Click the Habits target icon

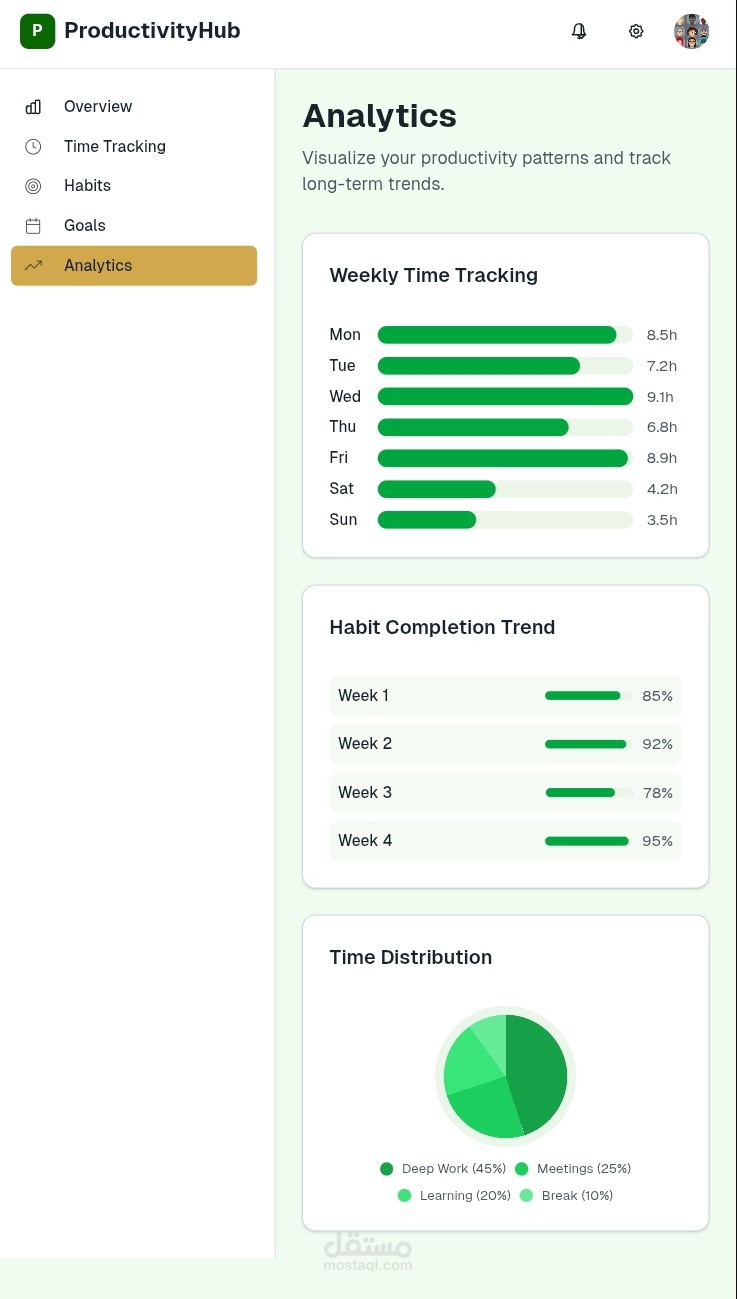tap(34, 186)
